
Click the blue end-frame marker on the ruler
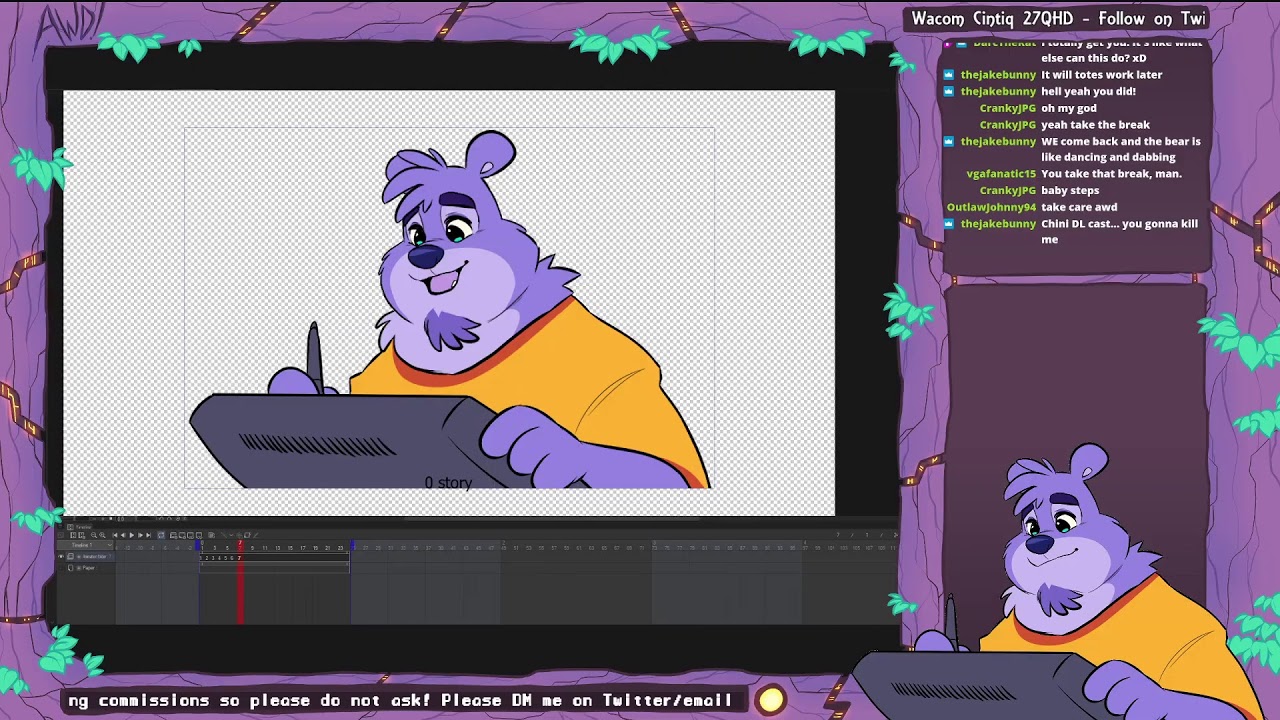click(352, 545)
